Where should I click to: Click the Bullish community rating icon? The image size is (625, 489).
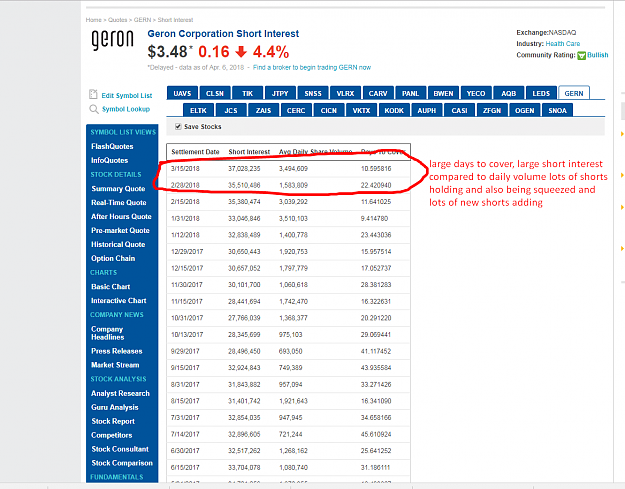coord(581,55)
